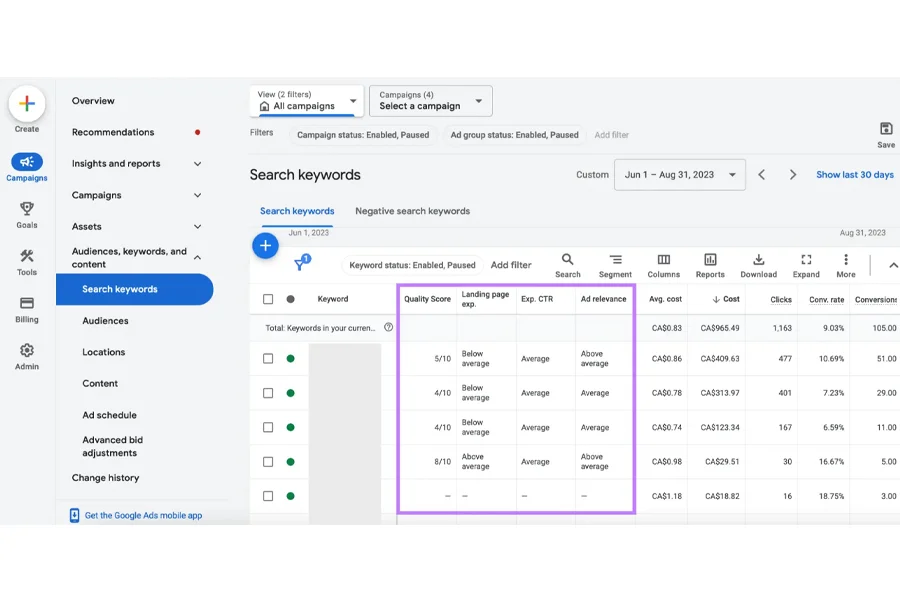Check the box for the 5/10 Quality Score row
900x600 pixels.
coord(268,359)
